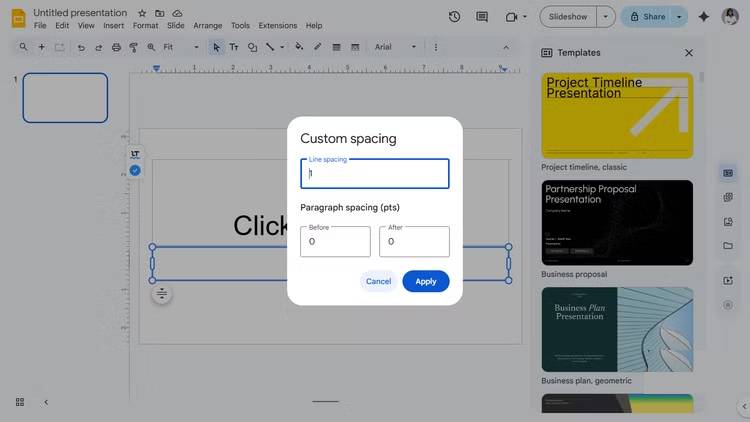Activate the paint format tool
This screenshot has width=750, height=422.
click(x=133, y=47)
